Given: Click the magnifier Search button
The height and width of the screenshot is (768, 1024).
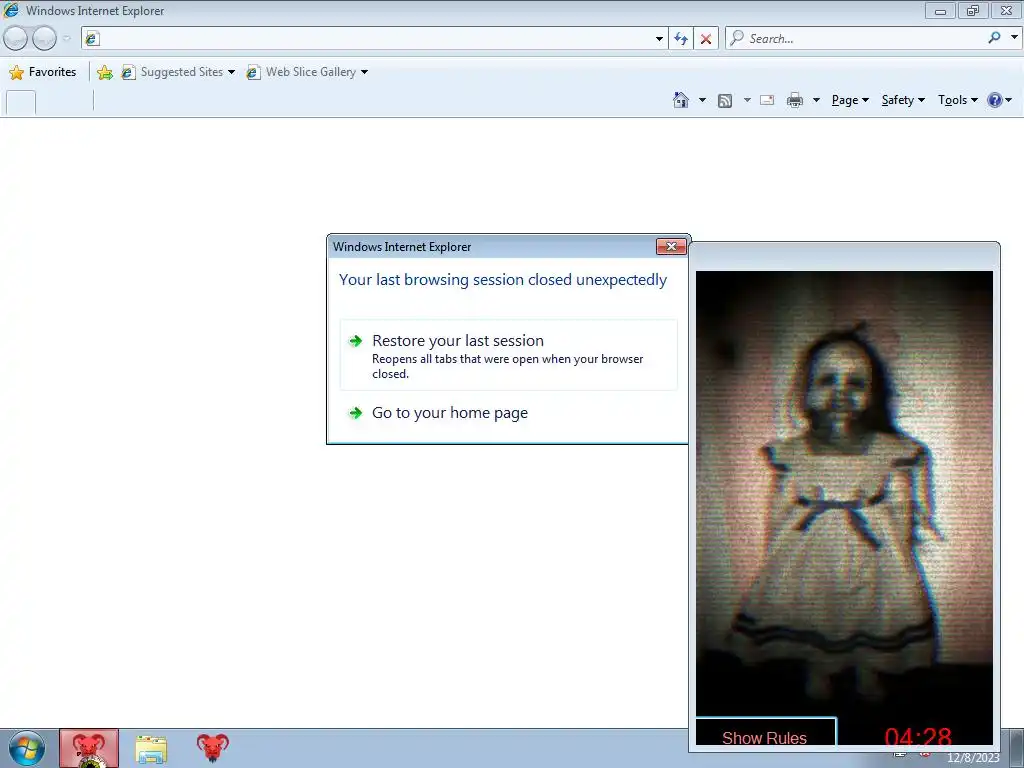Looking at the screenshot, I should point(995,38).
